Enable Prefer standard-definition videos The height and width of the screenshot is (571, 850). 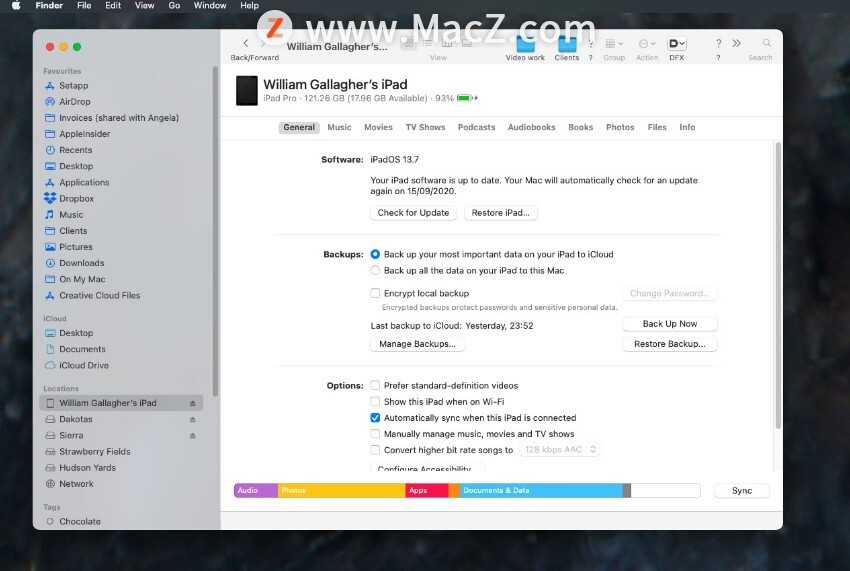point(375,386)
